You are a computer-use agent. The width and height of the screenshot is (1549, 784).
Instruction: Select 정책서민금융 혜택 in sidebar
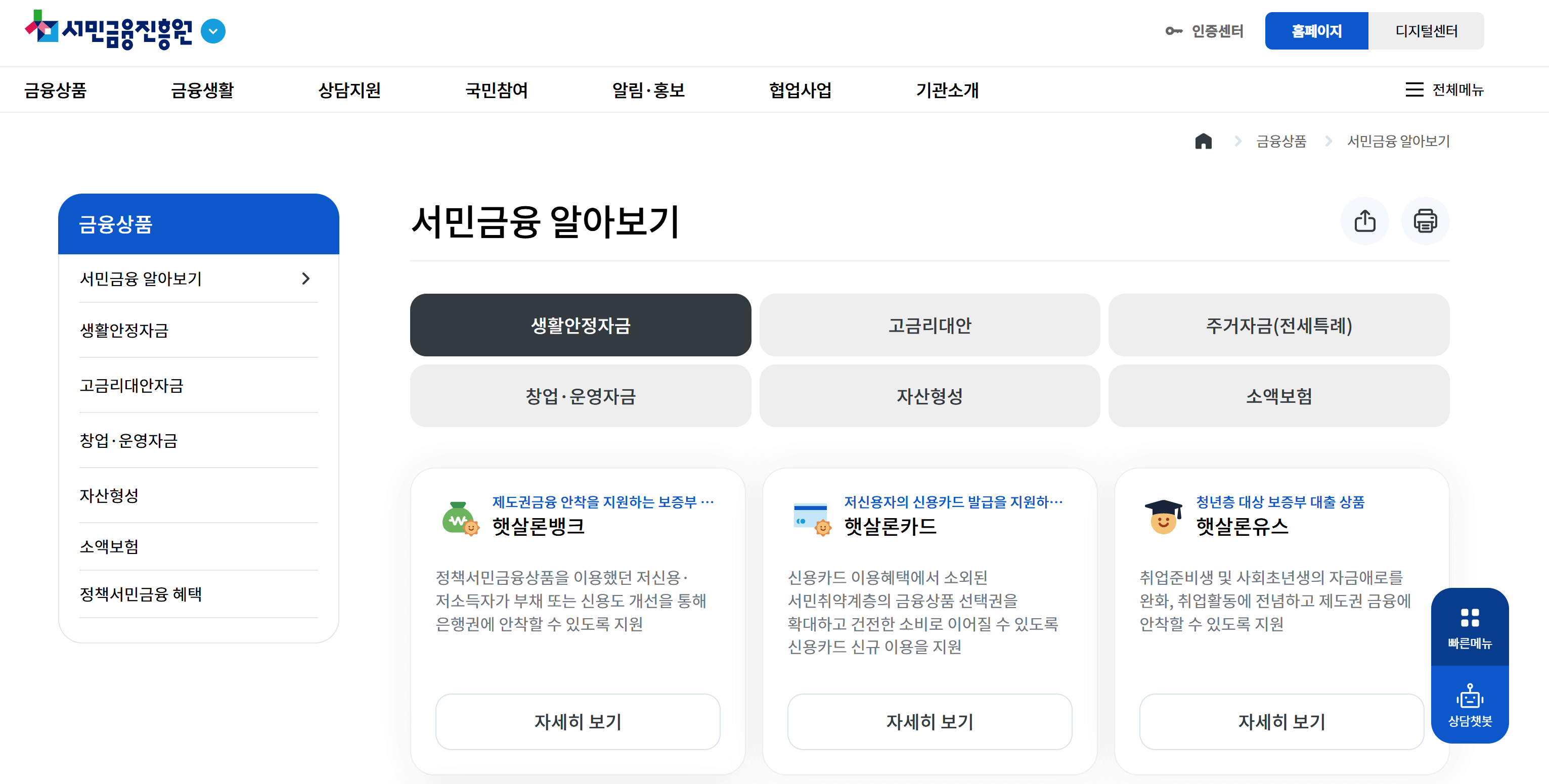point(141,594)
